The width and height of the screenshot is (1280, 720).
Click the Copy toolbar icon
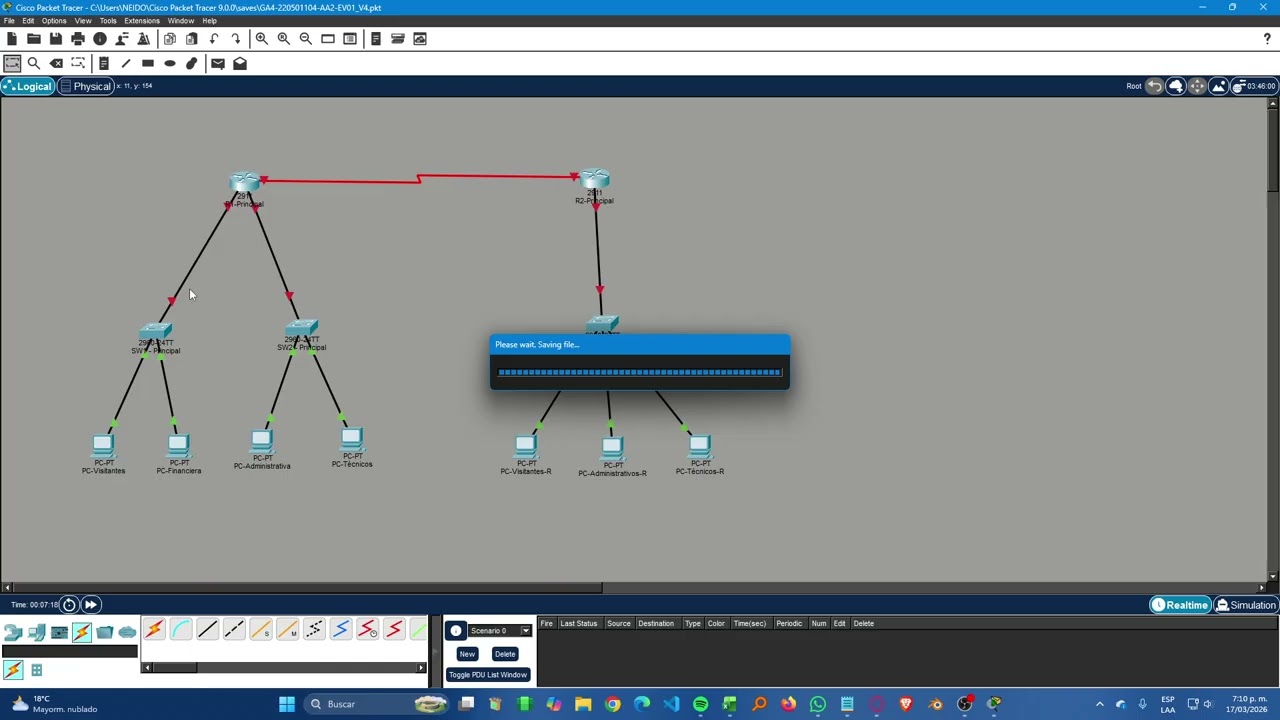coord(169,39)
